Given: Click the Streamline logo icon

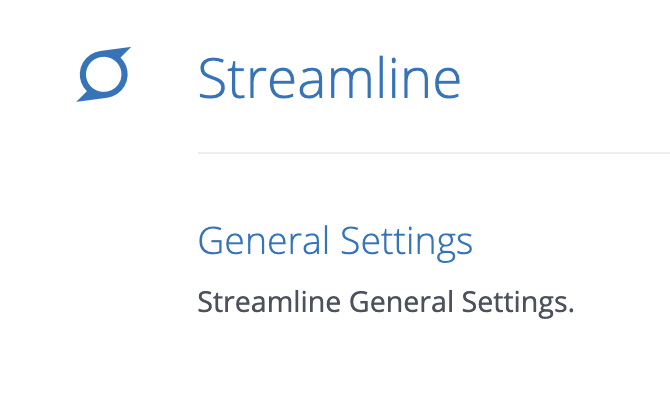Looking at the screenshot, I should pyautogui.click(x=104, y=74).
